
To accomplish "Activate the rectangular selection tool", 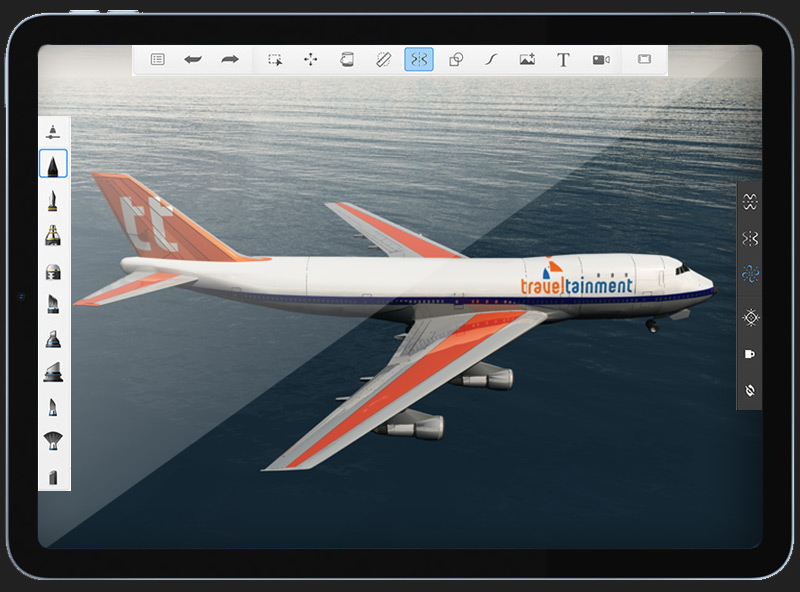I will tap(275, 60).
